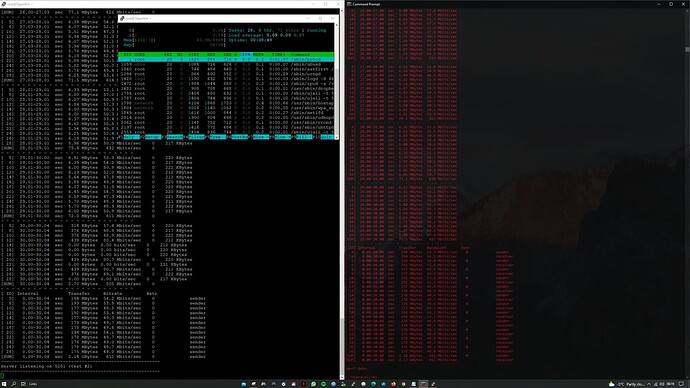
Task: Click htop Mem meter bar
Action: point(175,40)
